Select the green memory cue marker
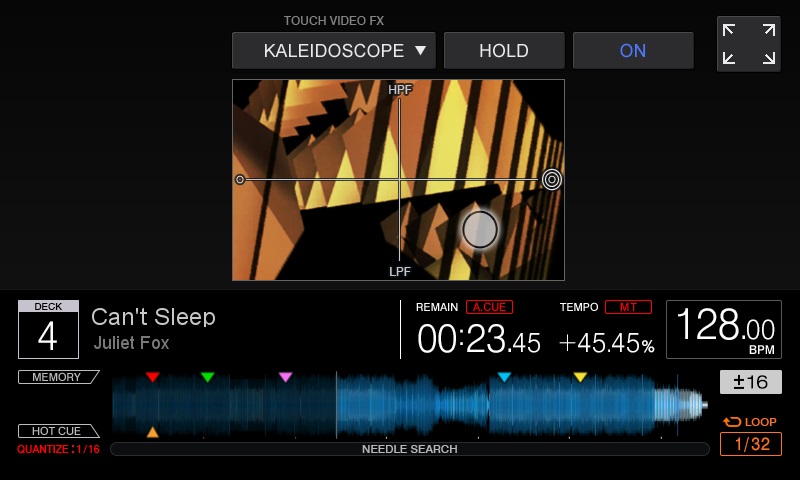The image size is (800, 480). coord(208,377)
